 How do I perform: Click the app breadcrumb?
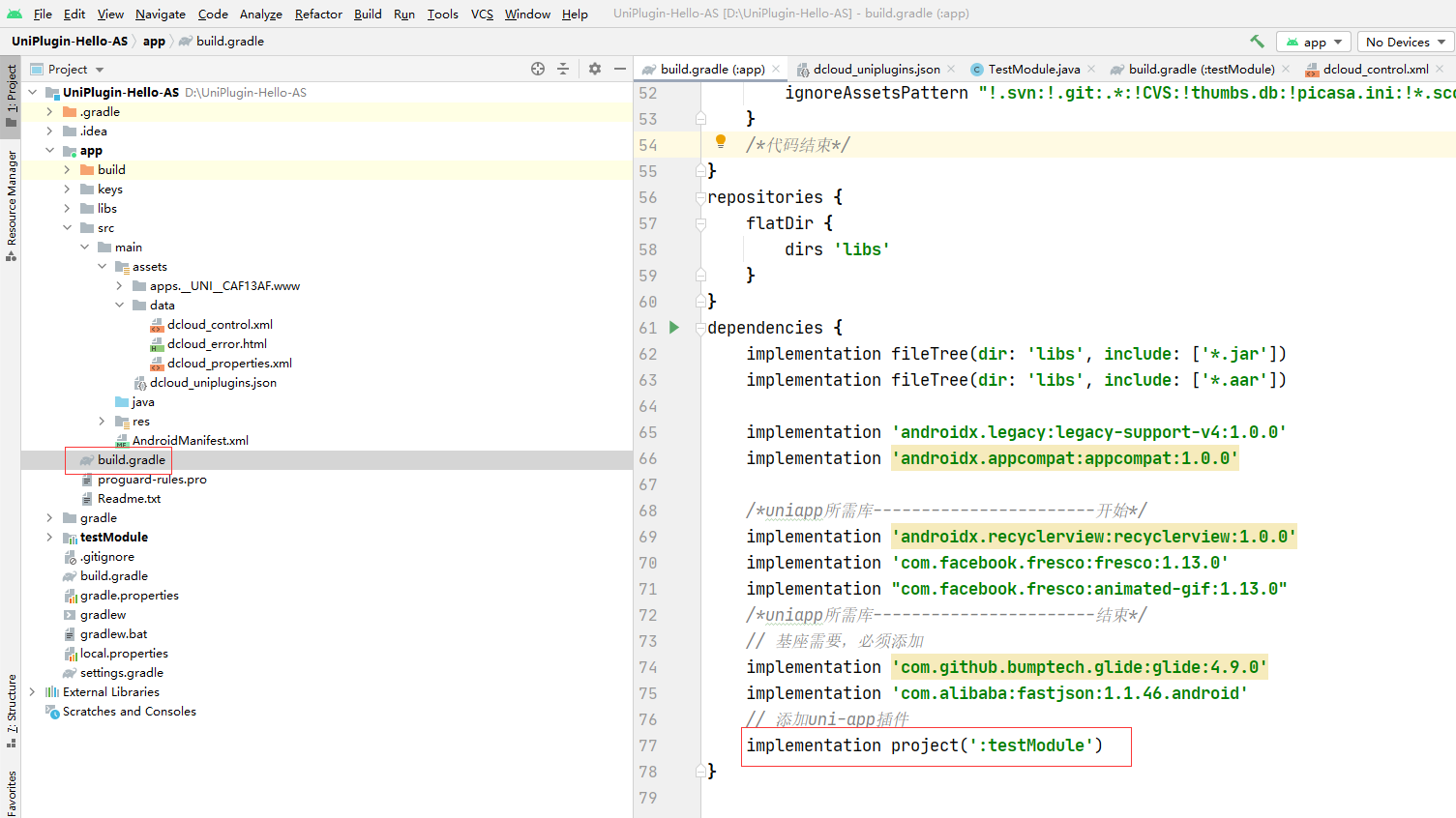[154, 41]
